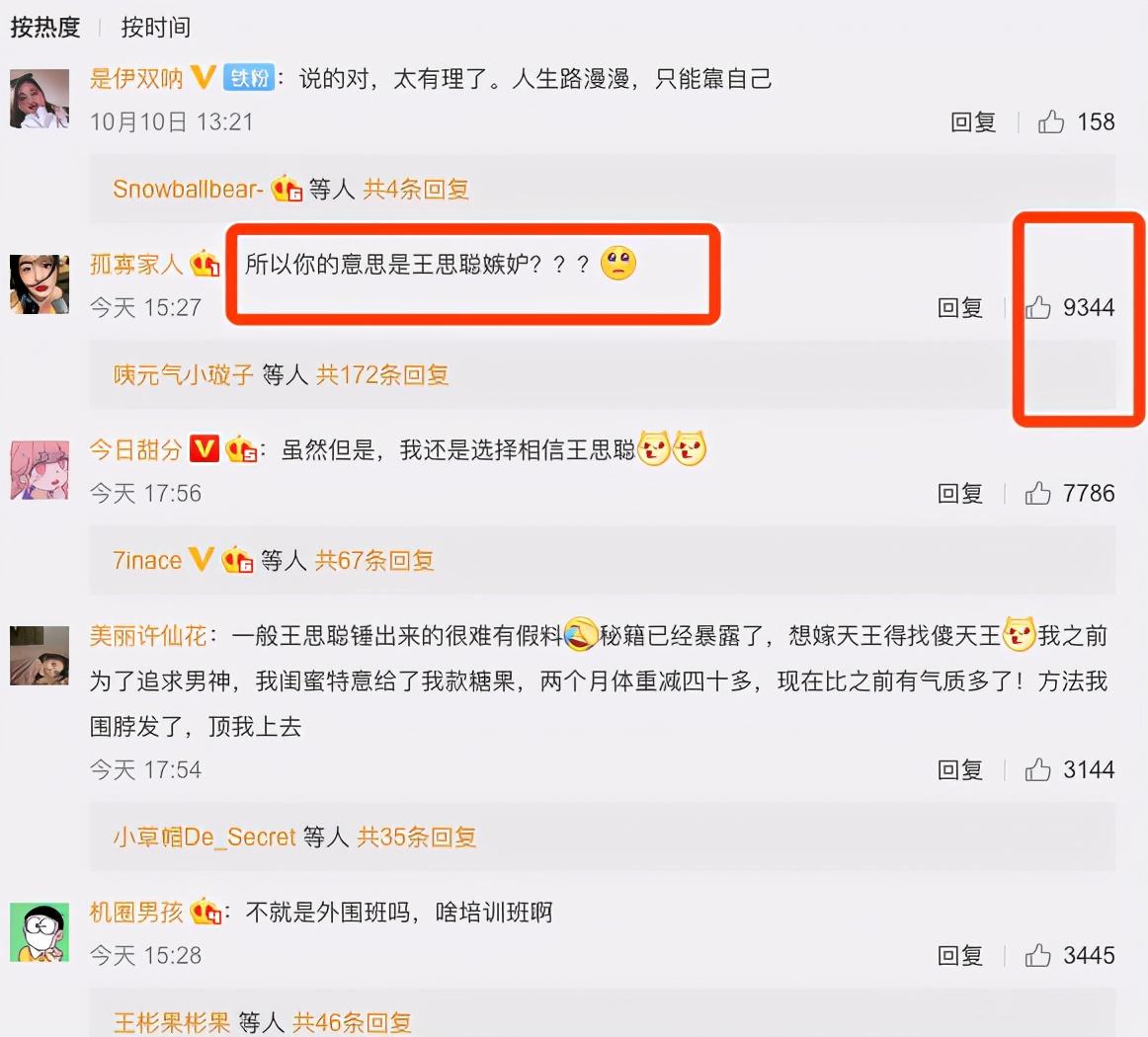Like the comment with 158 likes
1148x1037 pixels.
point(1050,121)
